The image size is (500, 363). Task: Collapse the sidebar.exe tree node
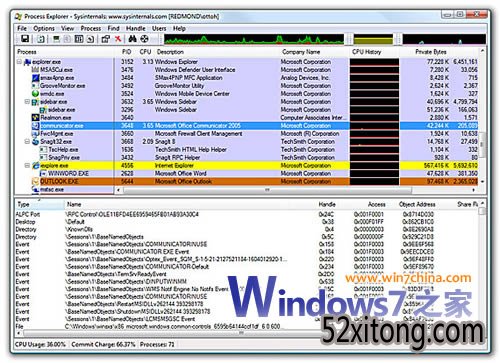click(27, 102)
